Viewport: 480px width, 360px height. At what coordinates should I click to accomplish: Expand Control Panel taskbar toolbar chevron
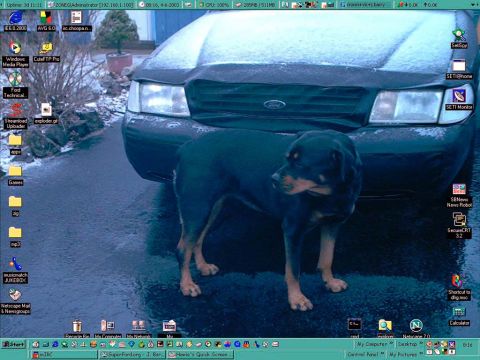click(x=383, y=354)
